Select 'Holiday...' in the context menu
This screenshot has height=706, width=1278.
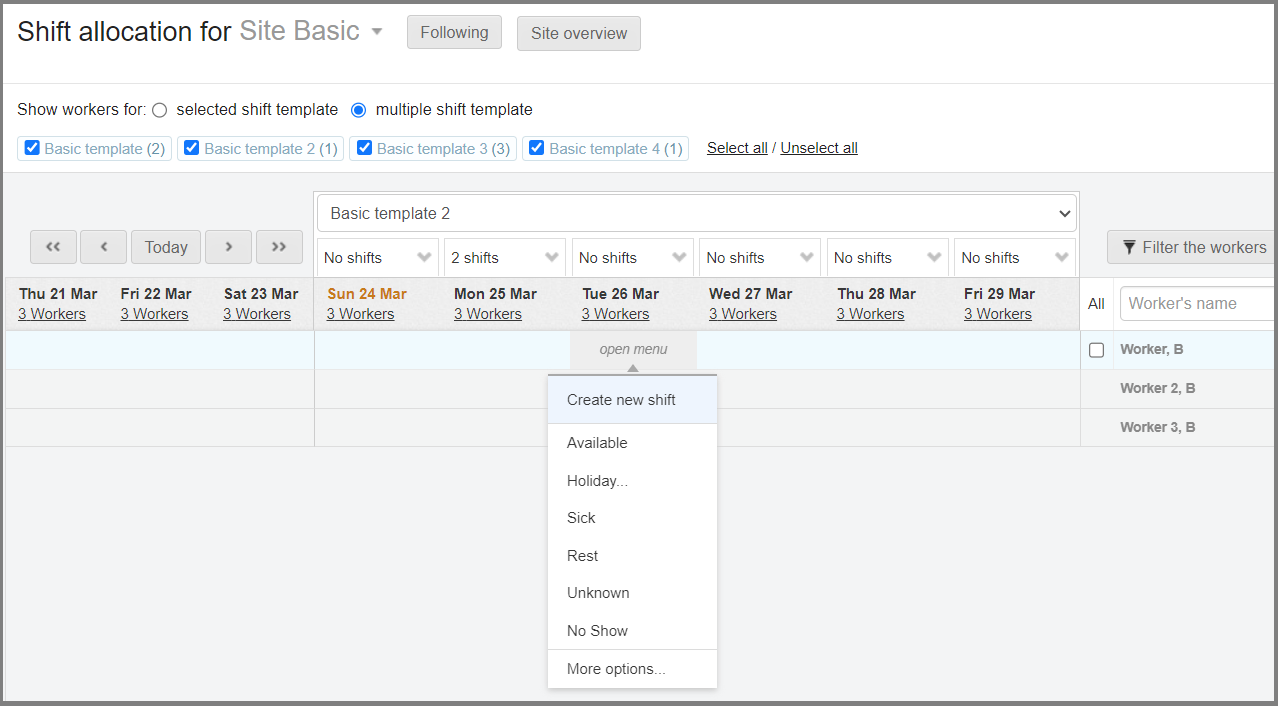tap(597, 481)
